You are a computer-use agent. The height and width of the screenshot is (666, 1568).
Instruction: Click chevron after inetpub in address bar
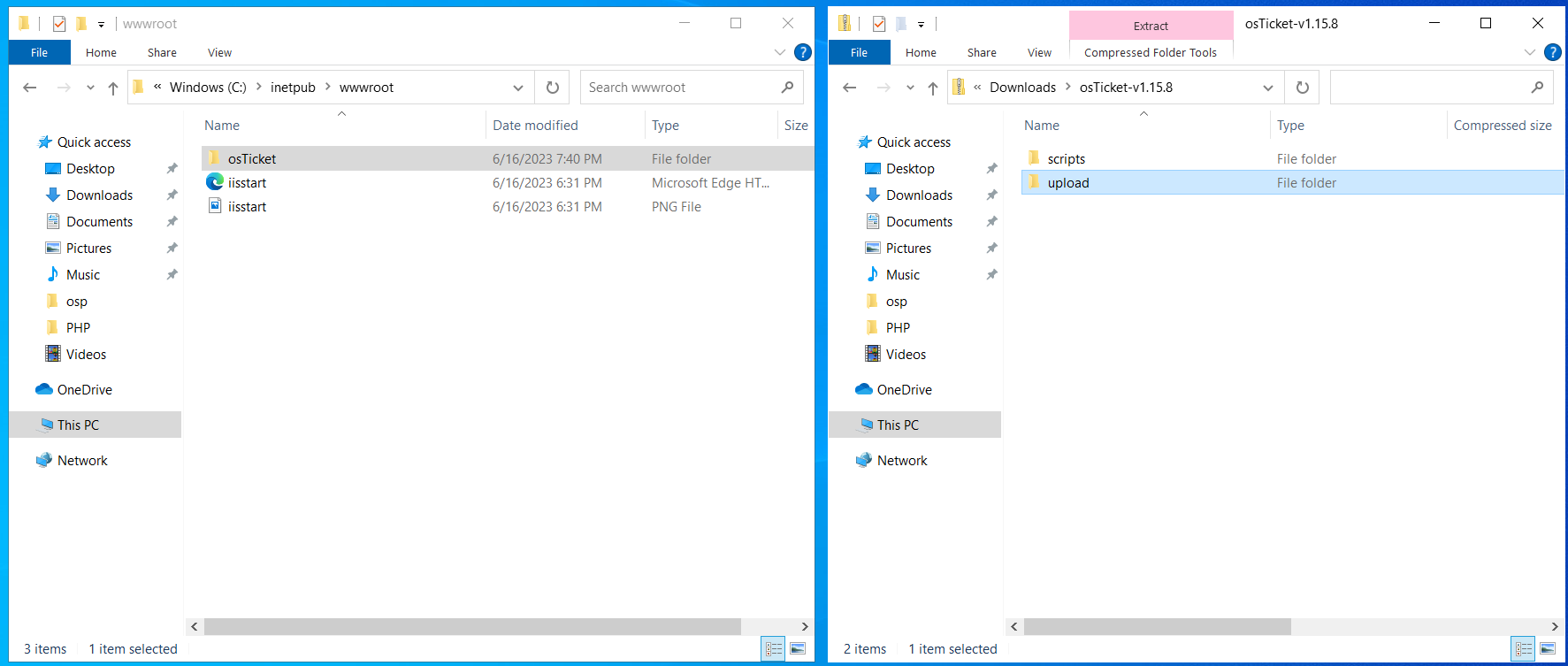[x=327, y=87]
